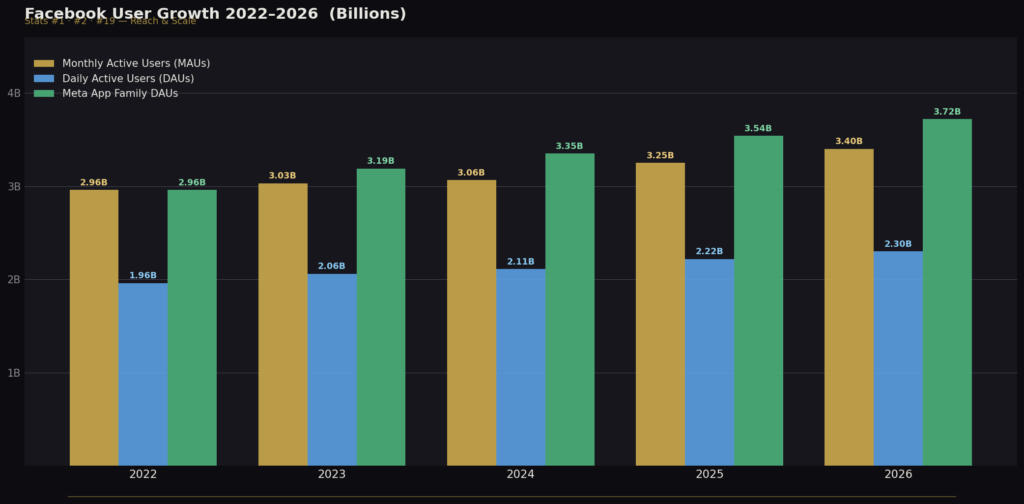The height and width of the screenshot is (504, 1024).
Task: Select the 'Daily Active Users (DAUs)' legend label
Action: click(x=128, y=78)
